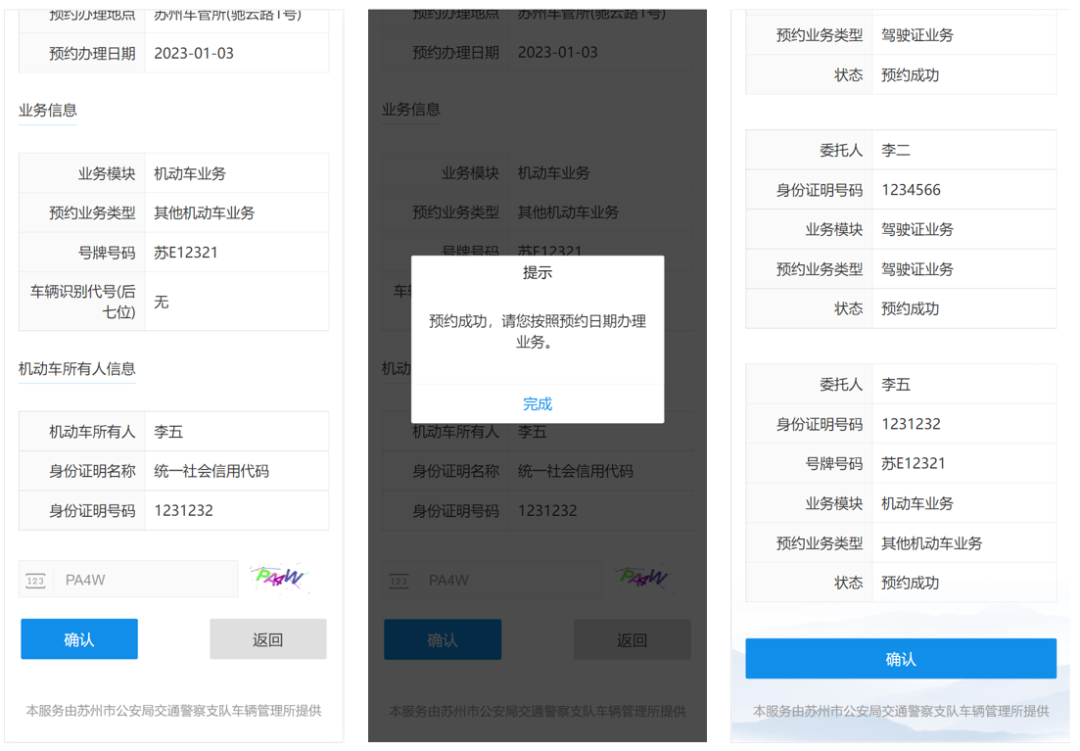Screen dimensions: 1080x751
Task: Select the 委托人 李二 record row
Action: [x=900, y=150]
